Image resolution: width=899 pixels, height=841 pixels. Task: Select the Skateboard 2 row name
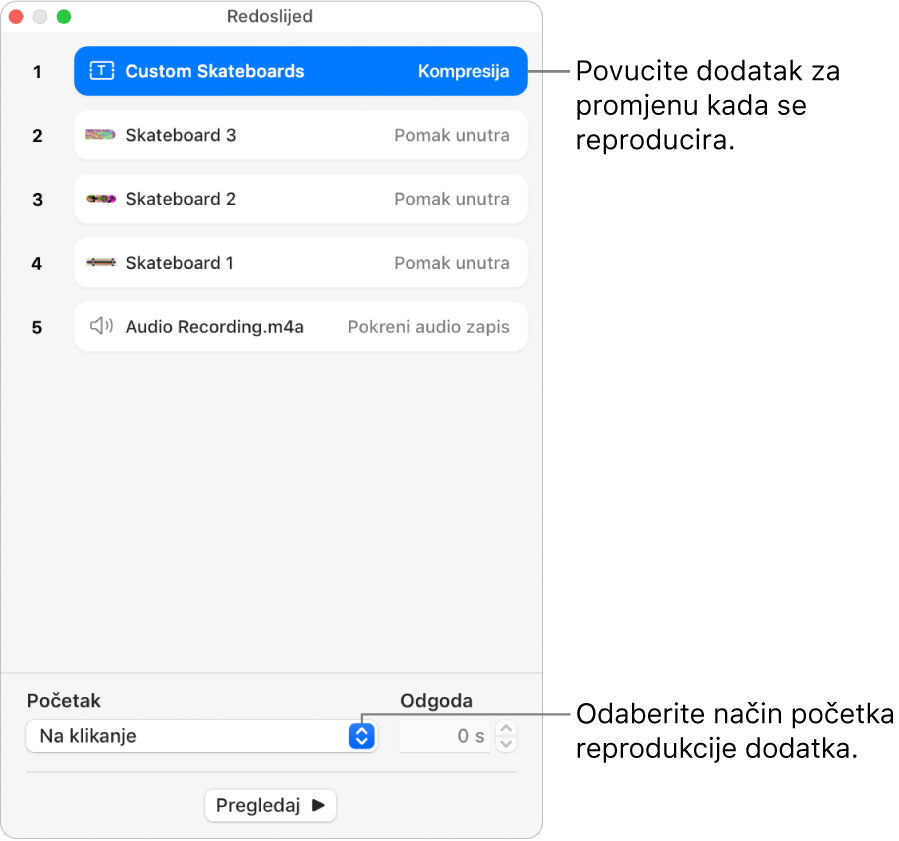point(181,199)
